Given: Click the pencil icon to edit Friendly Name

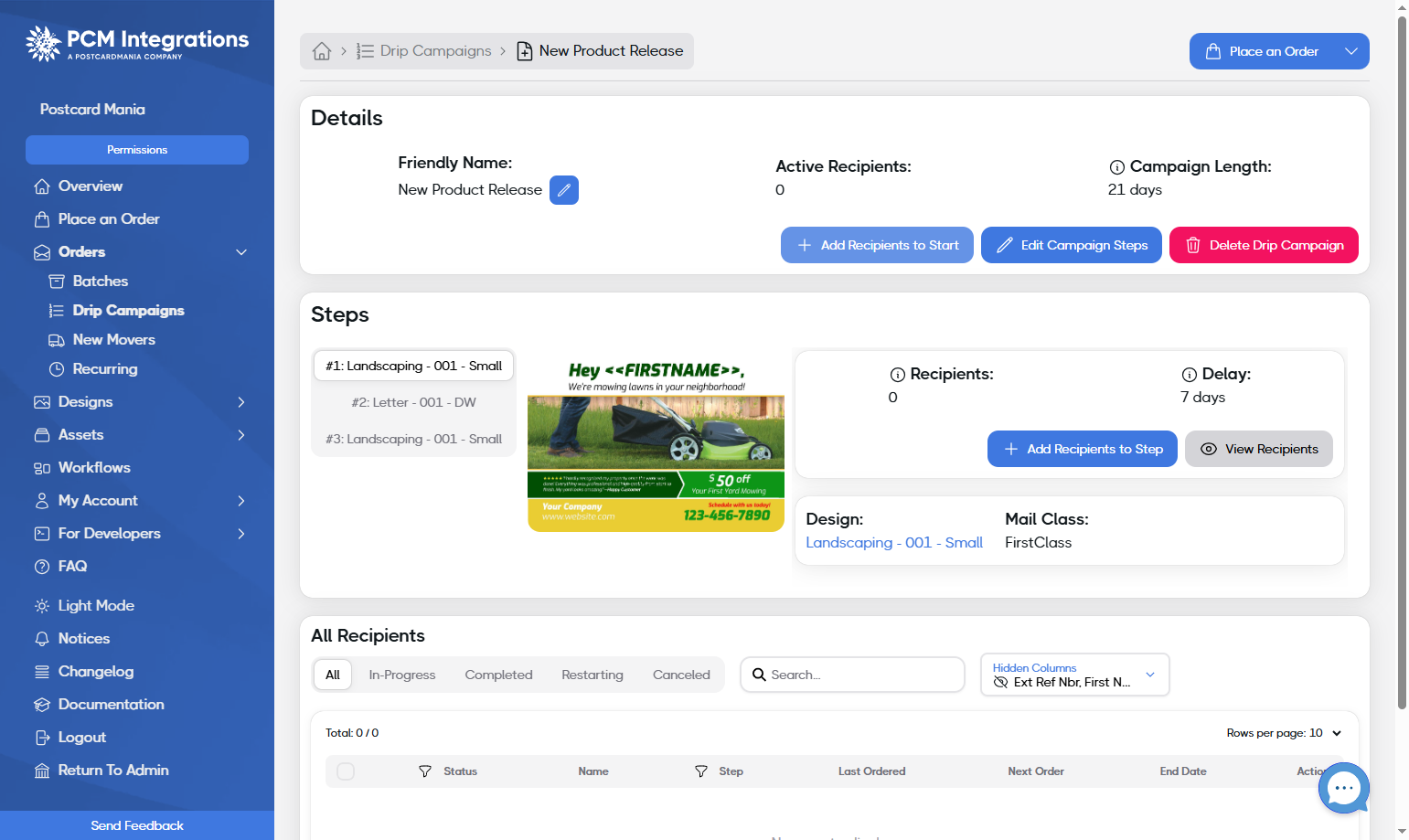Looking at the screenshot, I should (x=564, y=190).
